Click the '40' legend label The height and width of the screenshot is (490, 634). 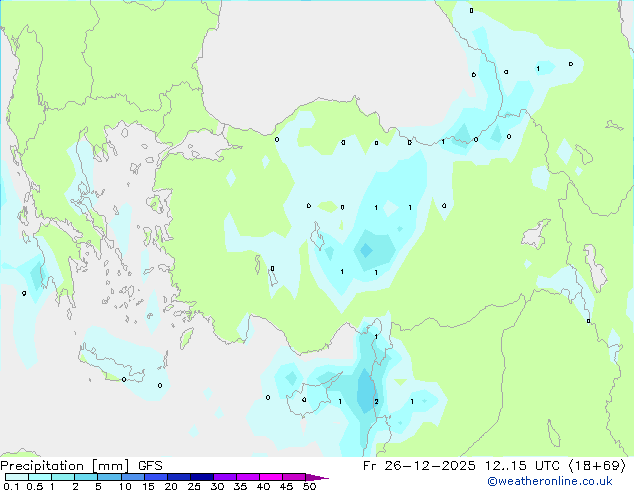click(263, 486)
